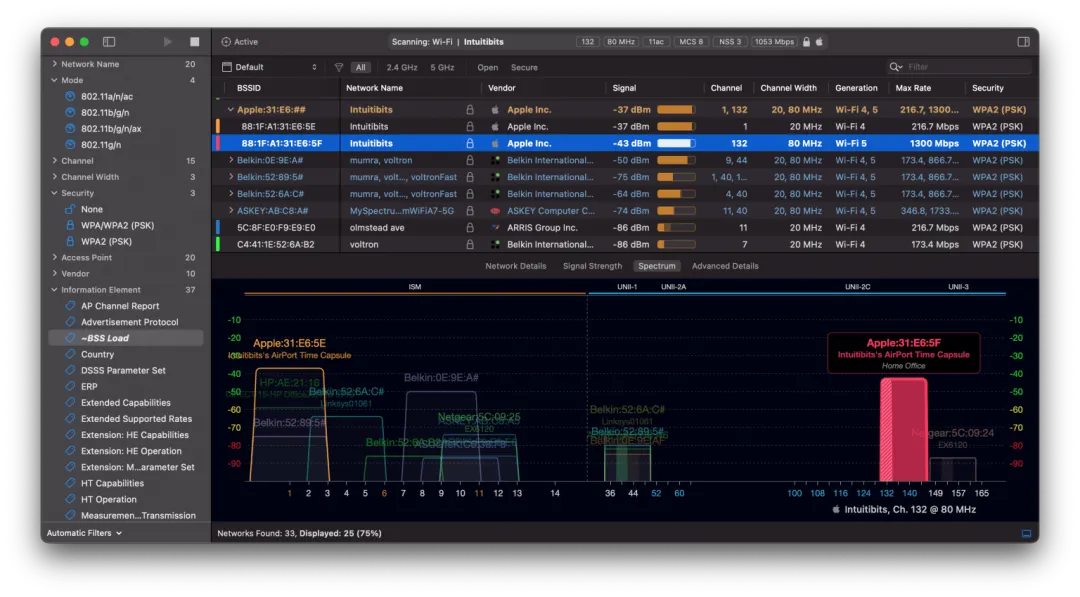The height and width of the screenshot is (597, 1080).
Task: Open the Default profile dropdown
Action: tap(270, 67)
